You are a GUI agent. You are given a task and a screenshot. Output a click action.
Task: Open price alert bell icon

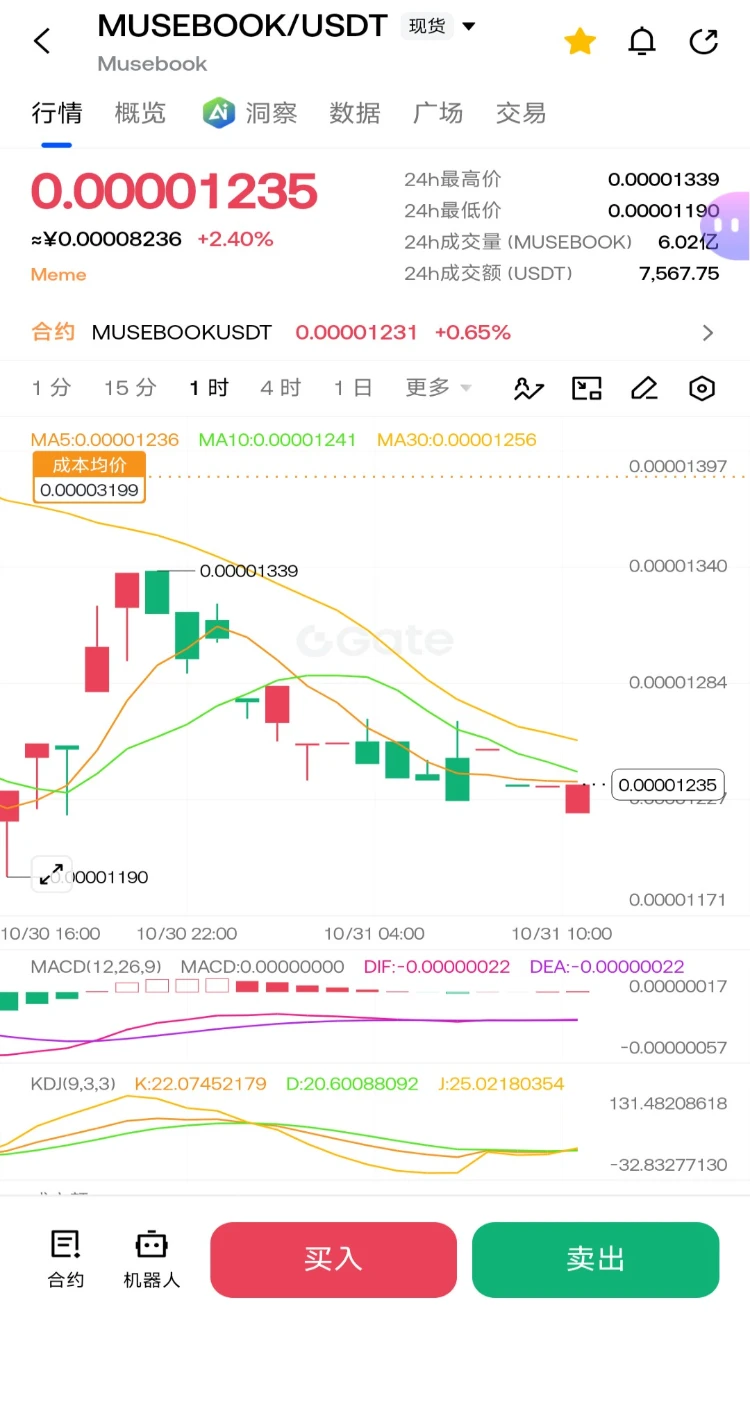(642, 41)
